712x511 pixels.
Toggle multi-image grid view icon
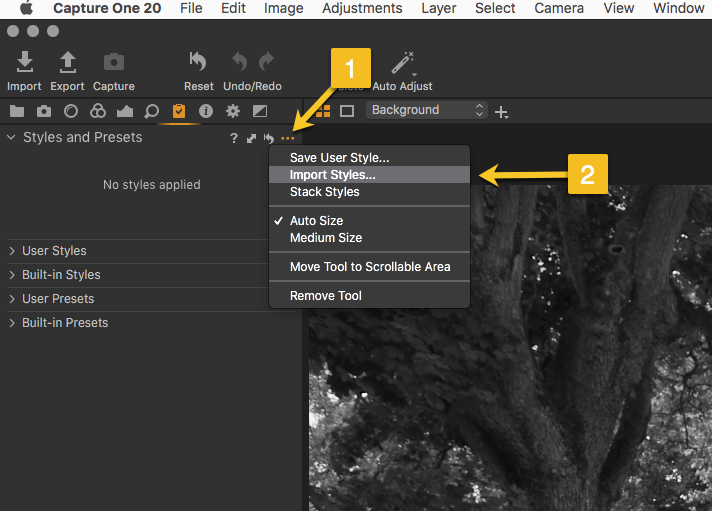323,111
